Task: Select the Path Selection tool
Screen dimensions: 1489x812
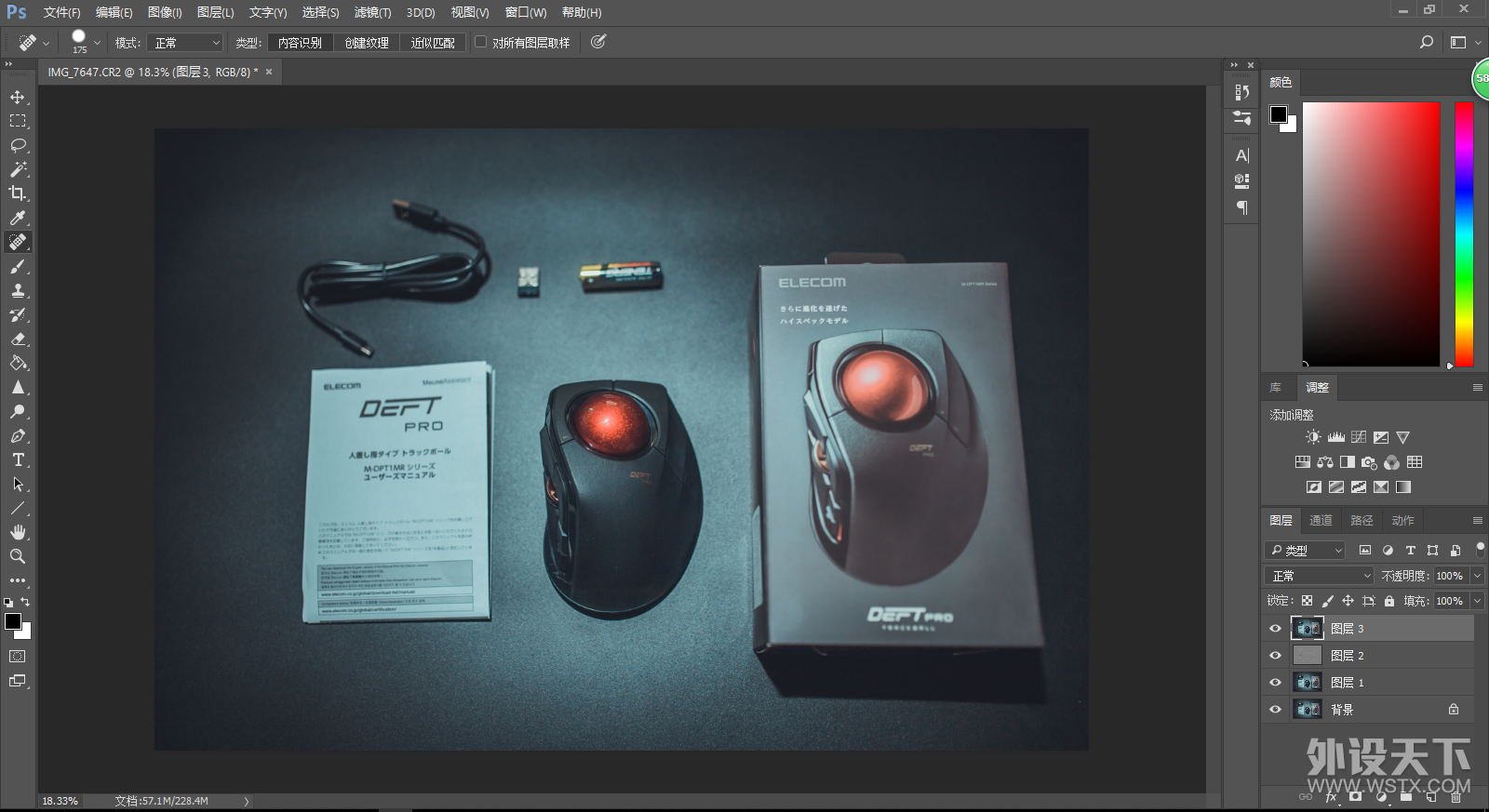Action: [18, 485]
